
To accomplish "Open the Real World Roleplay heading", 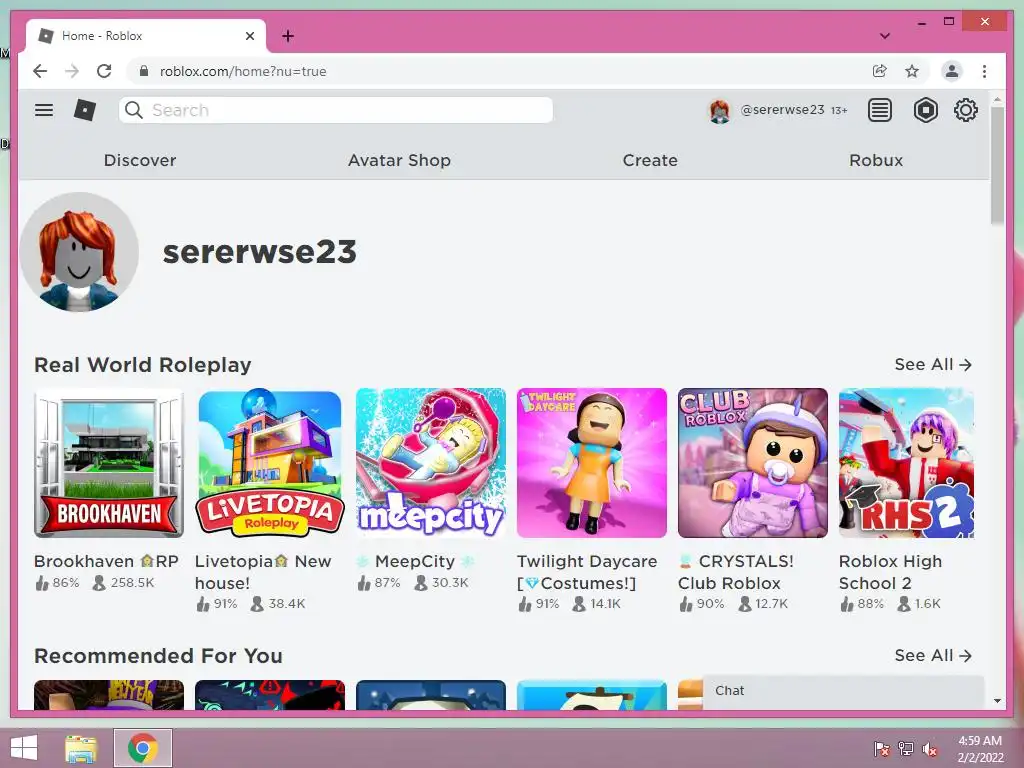I will [x=142, y=364].
